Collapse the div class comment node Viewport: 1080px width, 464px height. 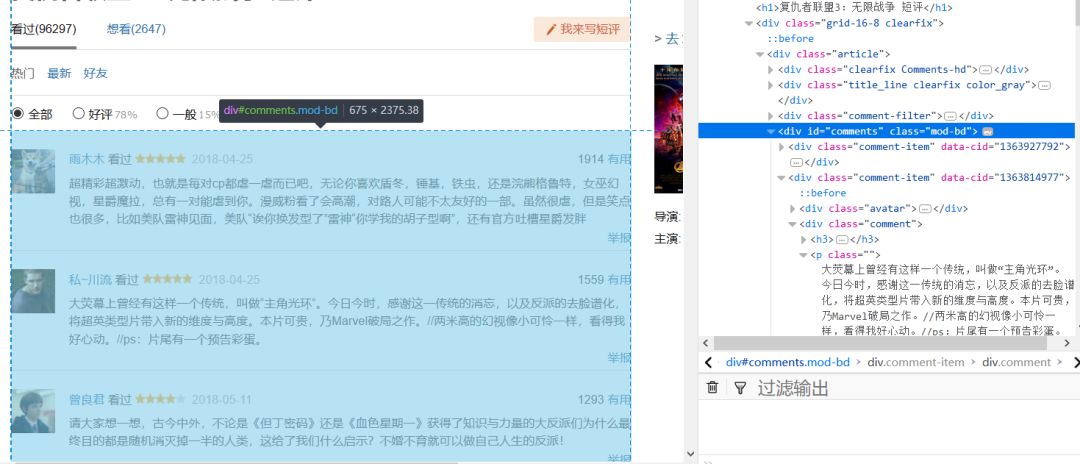[793, 224]
